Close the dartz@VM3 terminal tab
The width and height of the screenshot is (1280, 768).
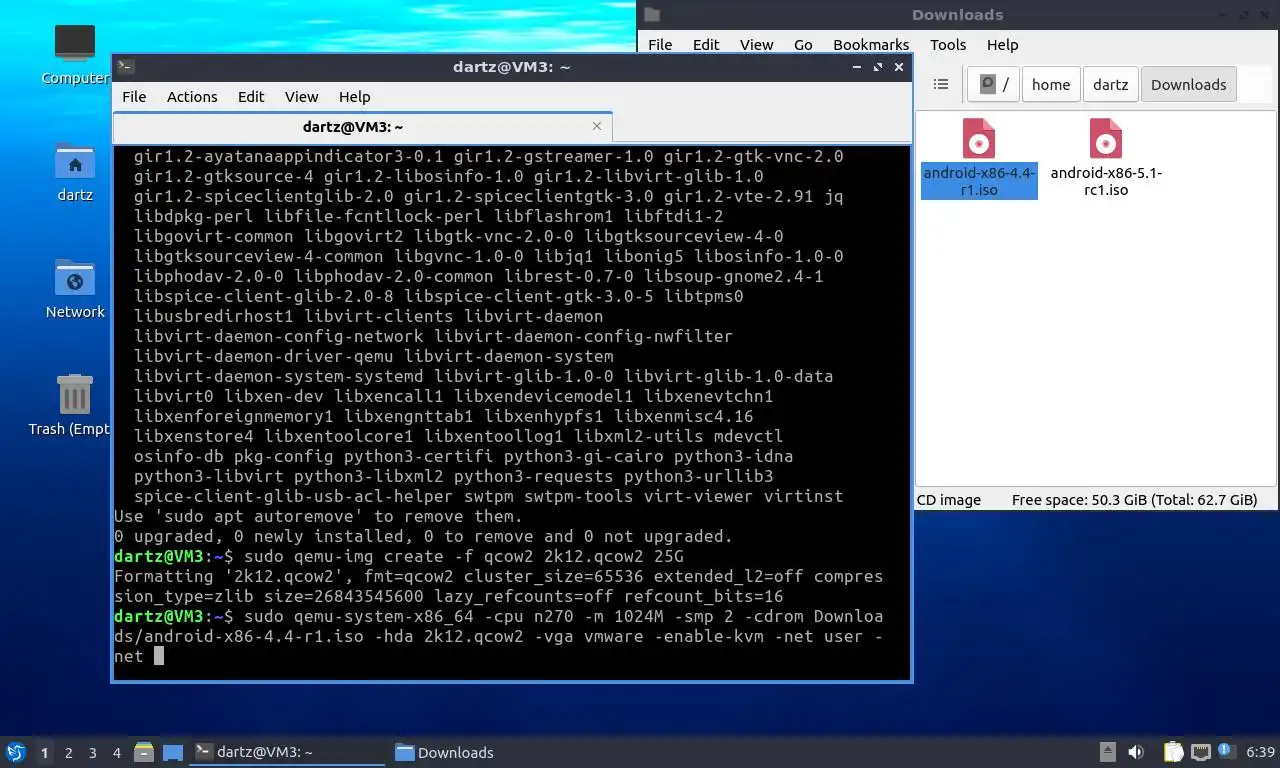597,126
